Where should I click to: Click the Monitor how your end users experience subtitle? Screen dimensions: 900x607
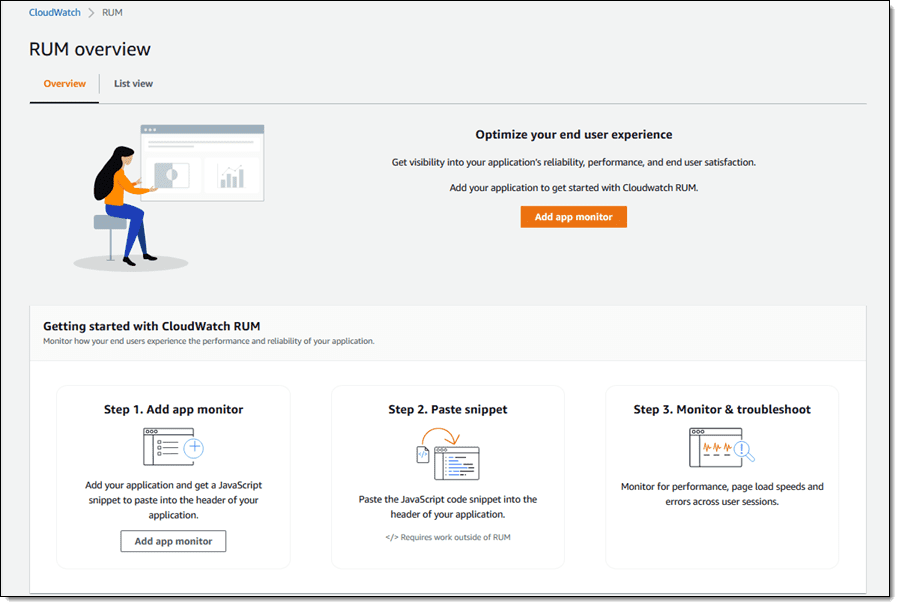209,341
